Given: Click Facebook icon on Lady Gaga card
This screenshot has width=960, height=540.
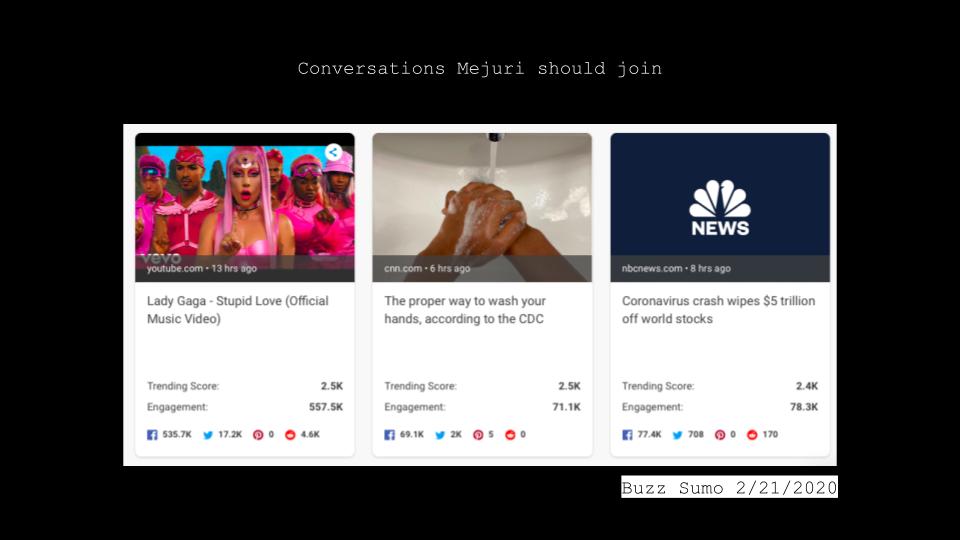Looking at the screenshot, I should (152, 435).
